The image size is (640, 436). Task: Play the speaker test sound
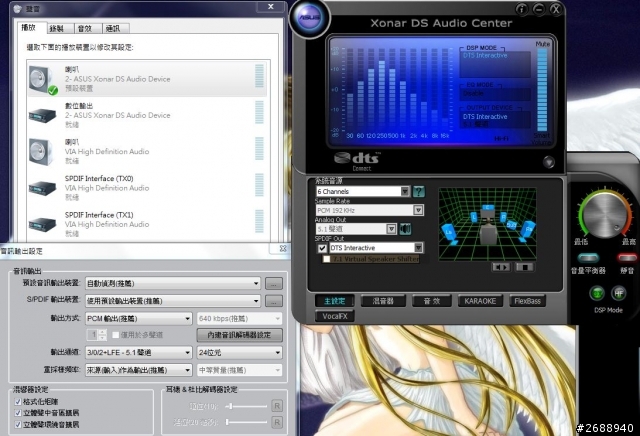(x=501, y=267)
